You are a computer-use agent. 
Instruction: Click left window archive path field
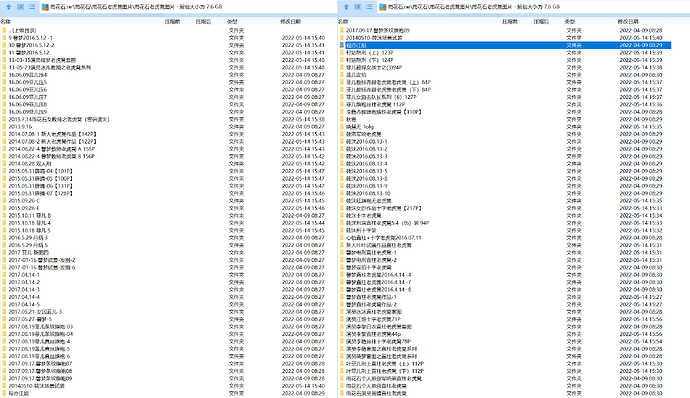[189, 7]
